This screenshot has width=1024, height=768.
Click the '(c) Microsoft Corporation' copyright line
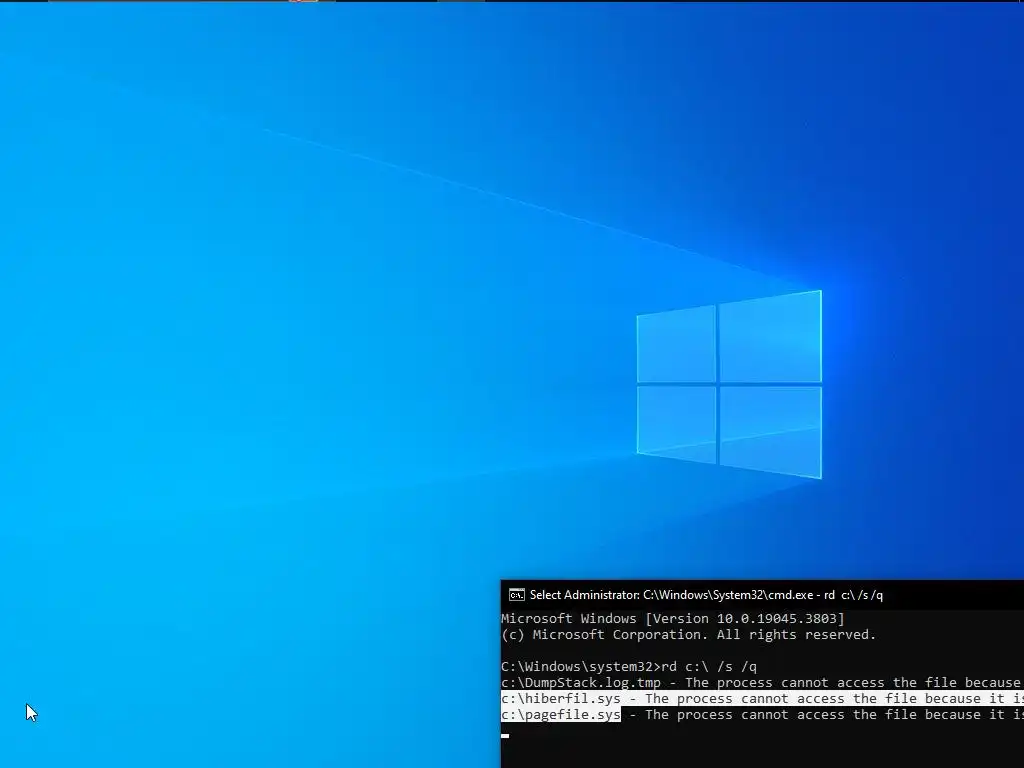click(x=688, y=635)
